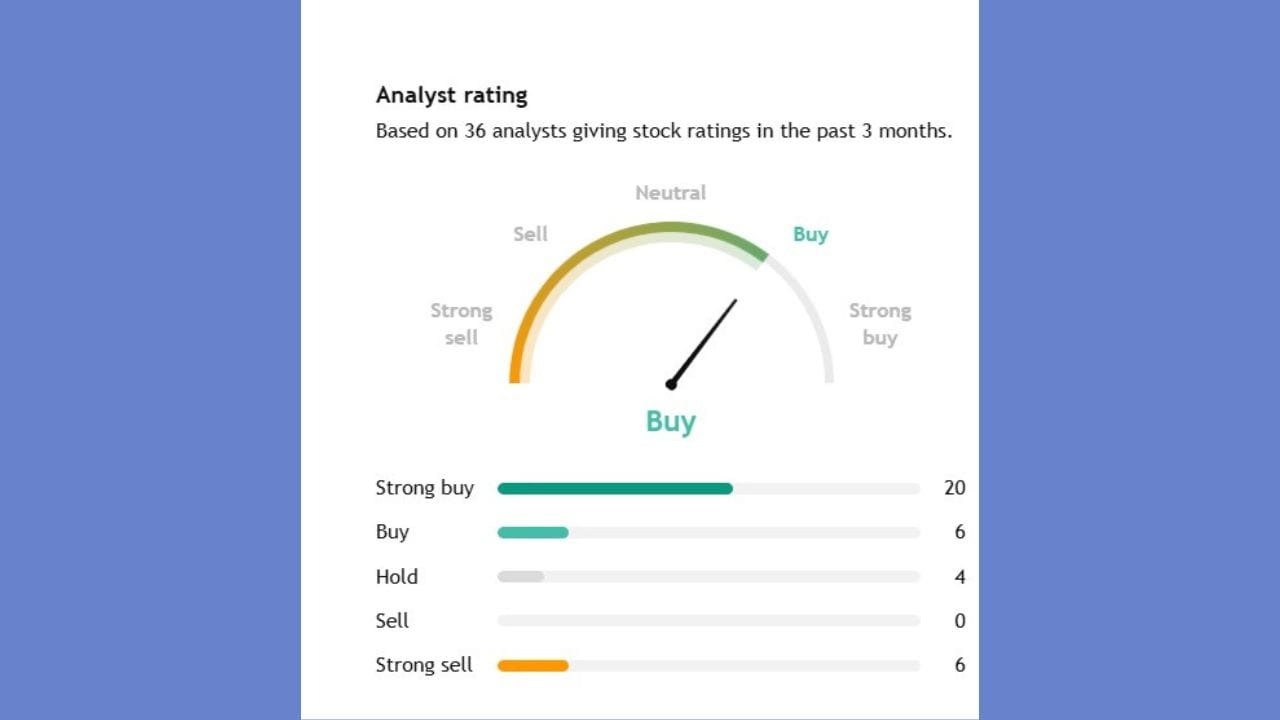Click the dark green Strong buy progress bar
Screen dimensions: 1280x720
click(x=614, y=489)
